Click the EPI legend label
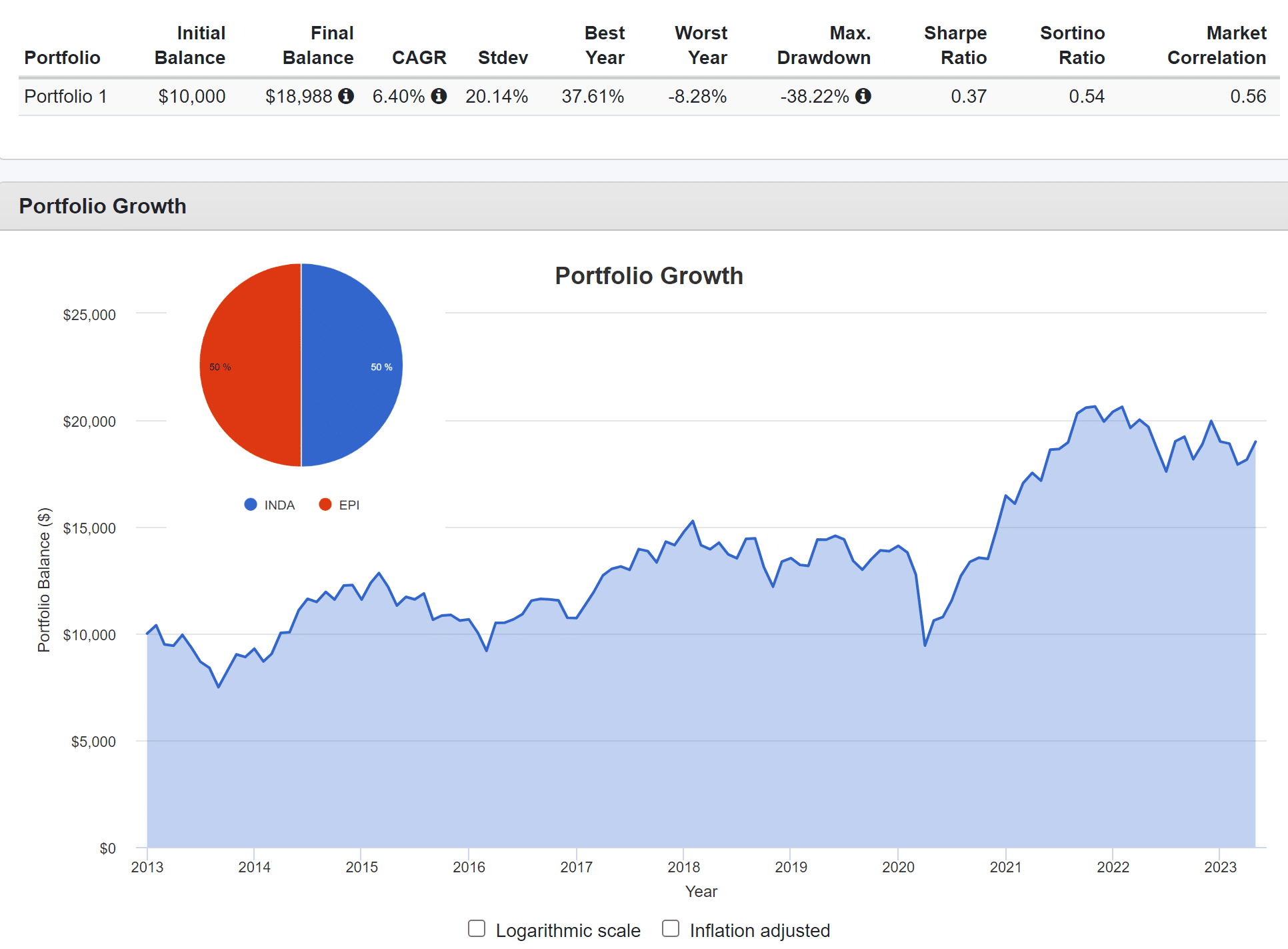Screen dimensions: 1288x949 [x=349, y=506]
